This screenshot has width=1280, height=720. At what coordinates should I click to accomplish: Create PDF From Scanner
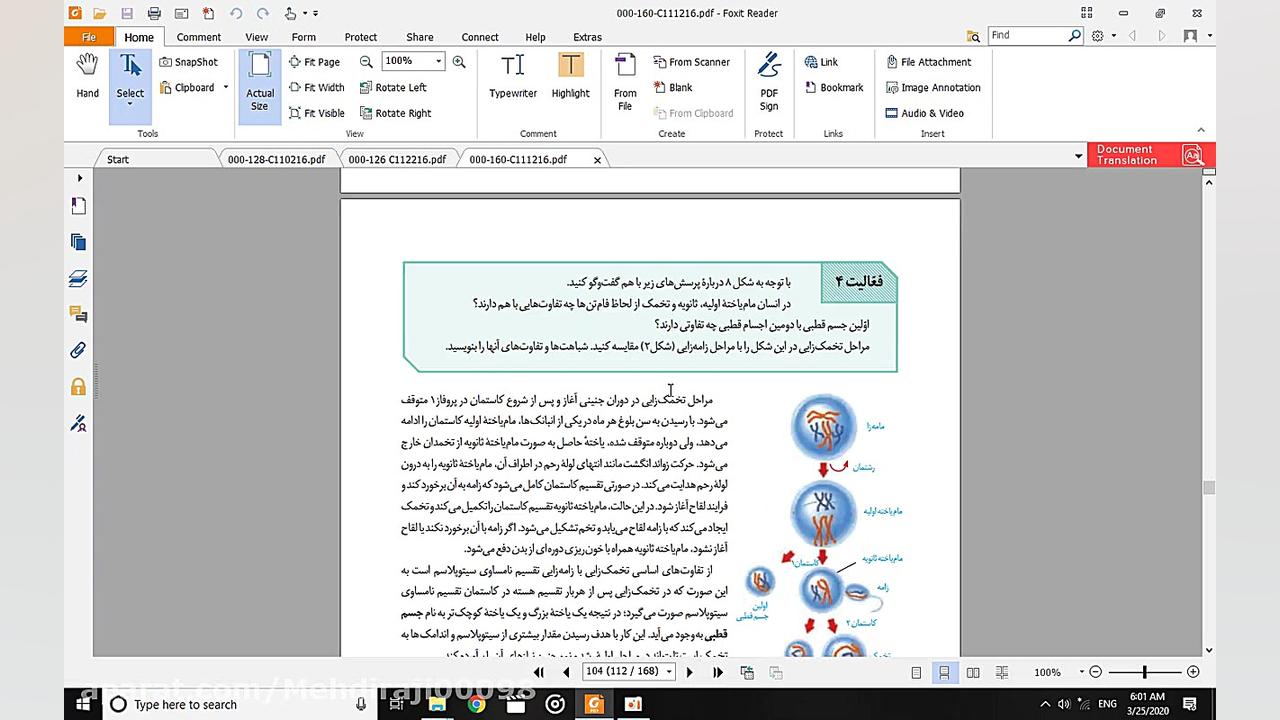691,62
